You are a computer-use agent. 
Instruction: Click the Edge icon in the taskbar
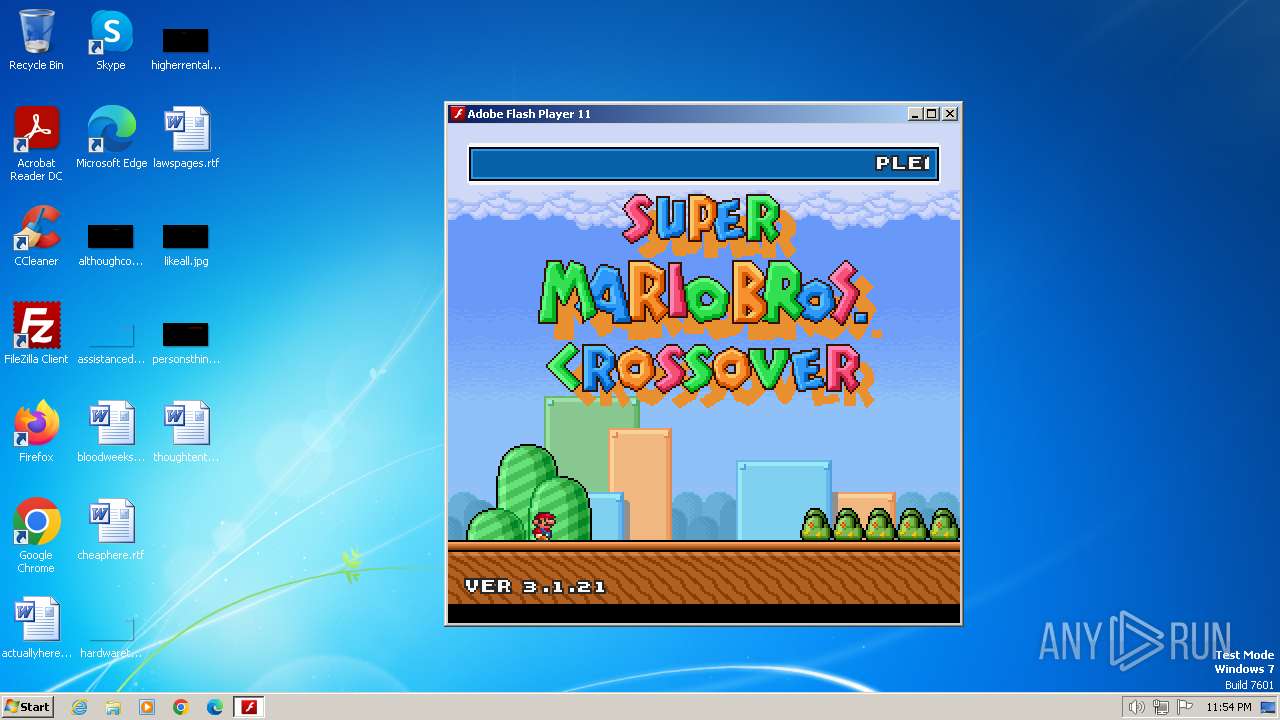click(x=215, y=707)
